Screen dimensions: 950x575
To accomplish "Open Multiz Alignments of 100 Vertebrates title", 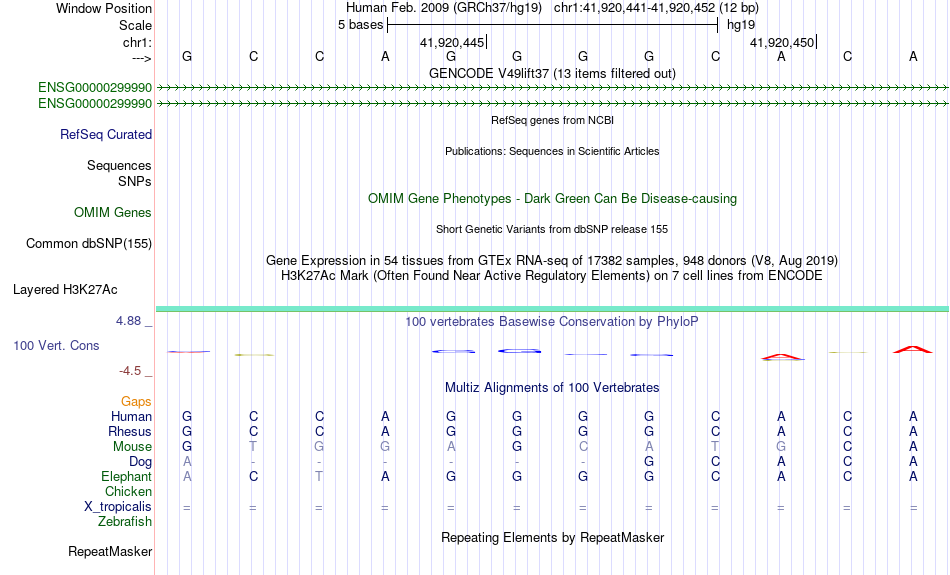I will 552,388.
